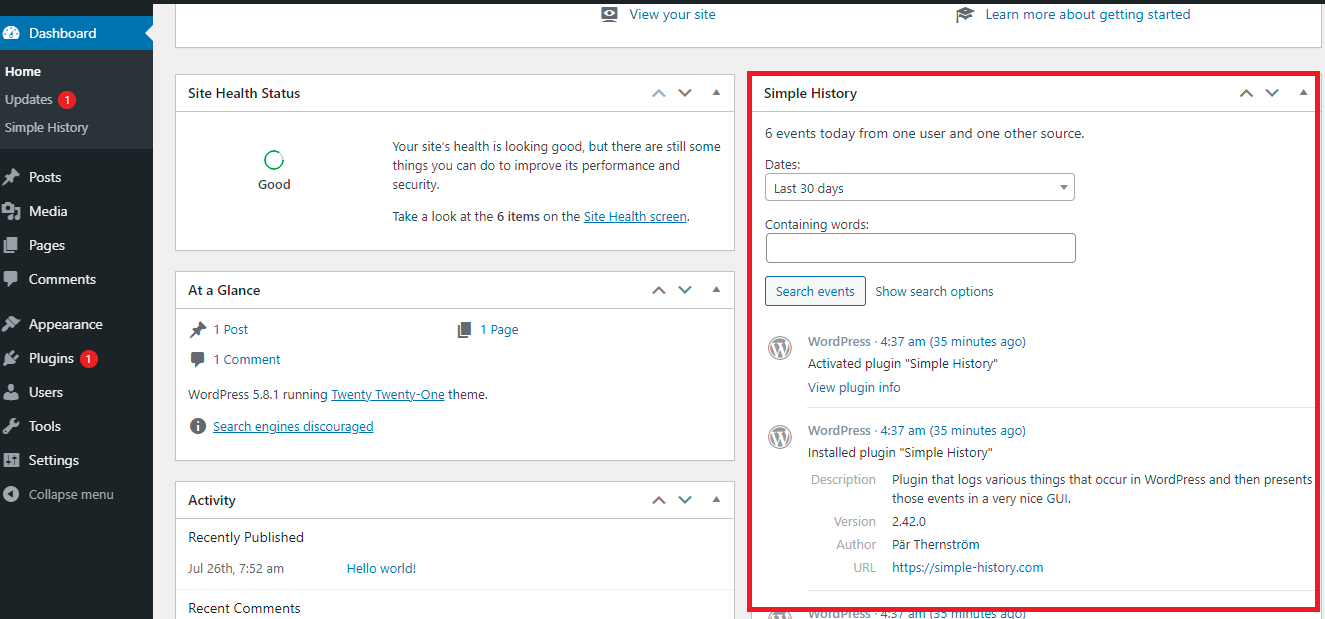Open the 1 Page link
The image size is (1325, 619).
499,329
